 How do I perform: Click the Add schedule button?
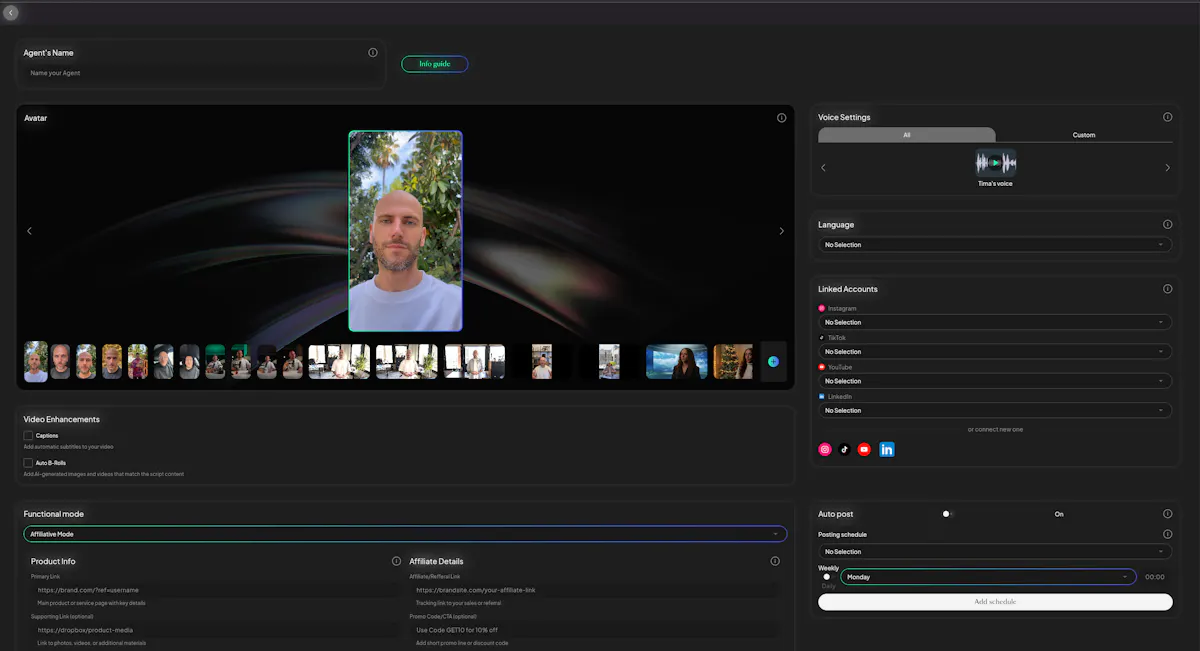click(995, 602)
